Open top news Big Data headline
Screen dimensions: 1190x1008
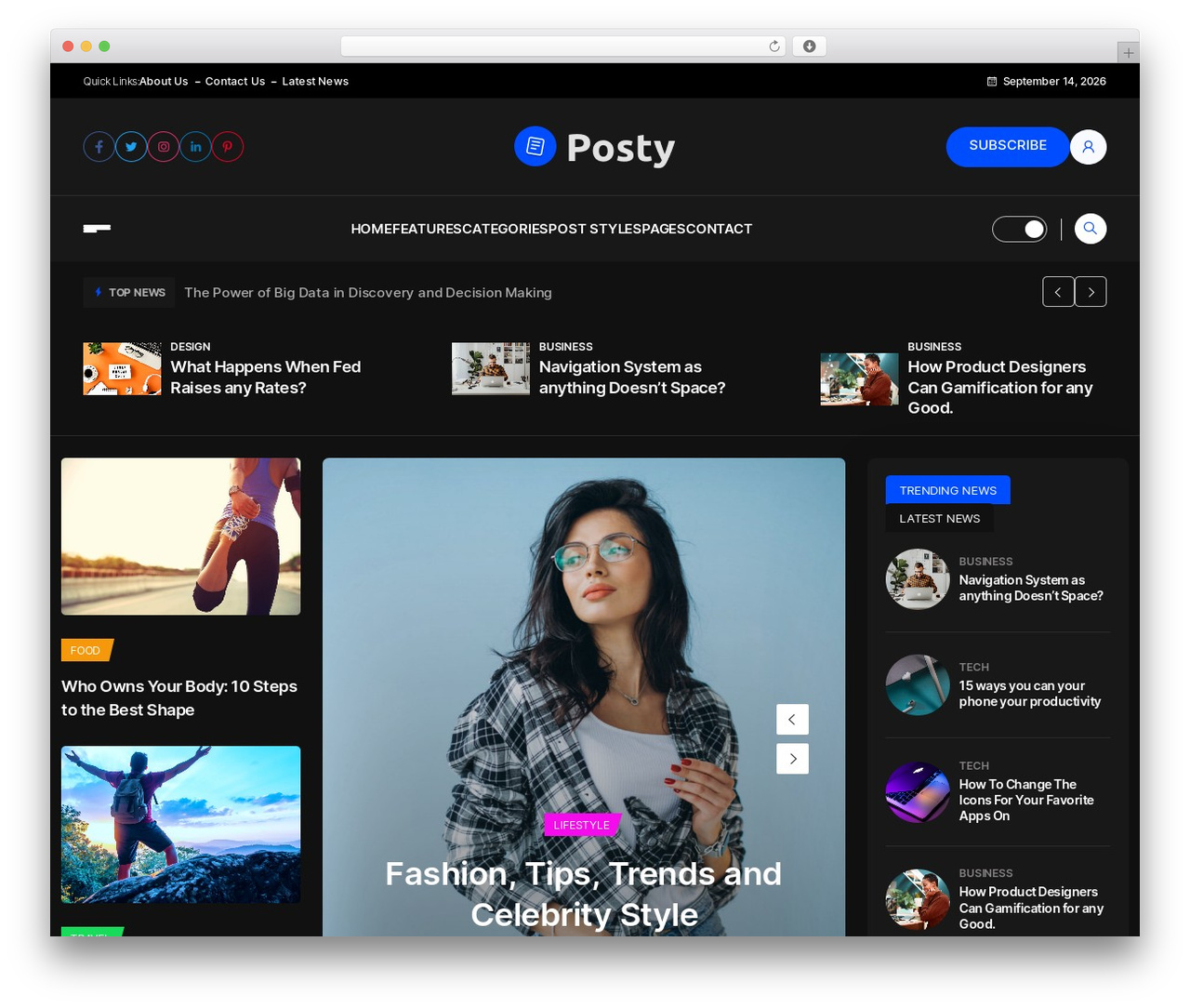pyautogui.click(x=368, y=292)
